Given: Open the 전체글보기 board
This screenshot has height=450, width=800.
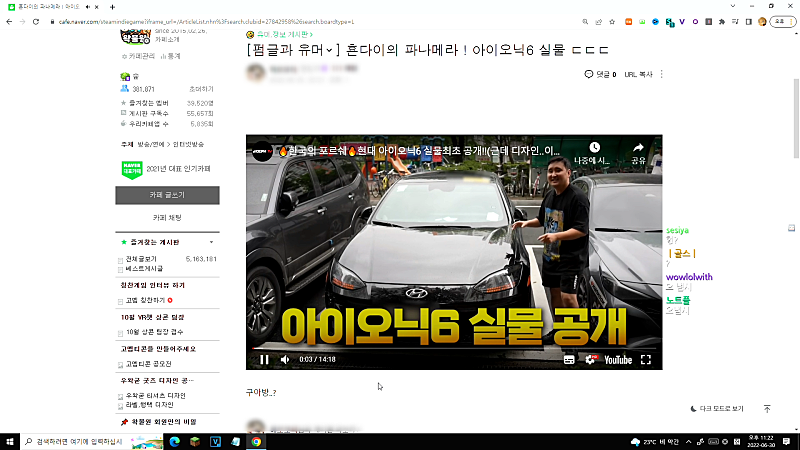Looking at the screenshot, I should [141, 259].
